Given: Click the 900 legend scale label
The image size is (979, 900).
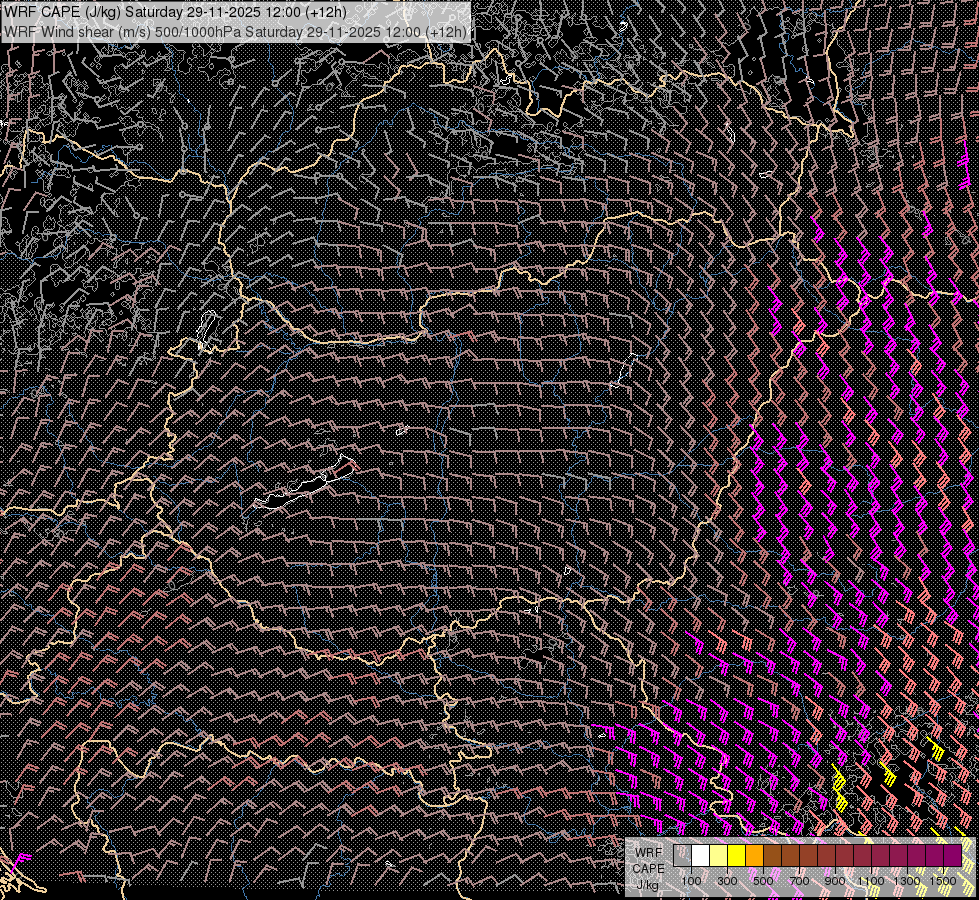Looking at the screenshot, I should 835,881.
